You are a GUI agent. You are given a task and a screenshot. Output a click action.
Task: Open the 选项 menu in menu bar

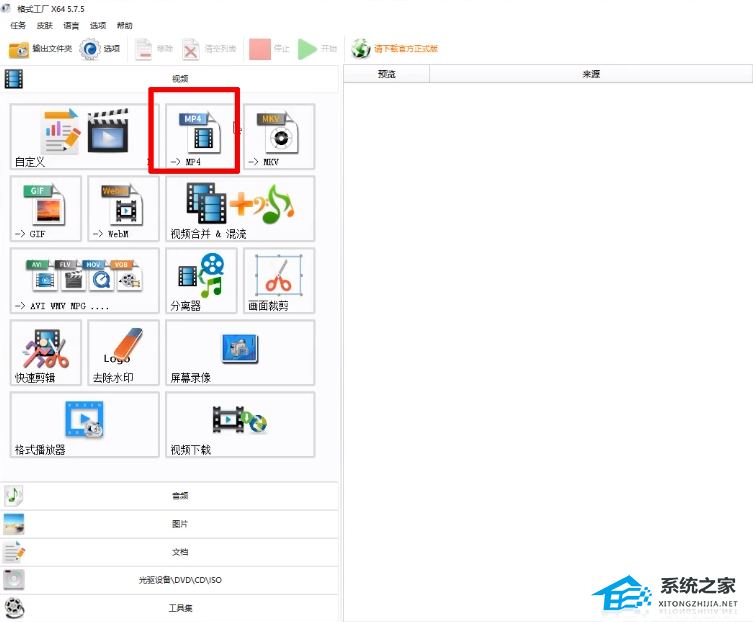coord(98,25)
